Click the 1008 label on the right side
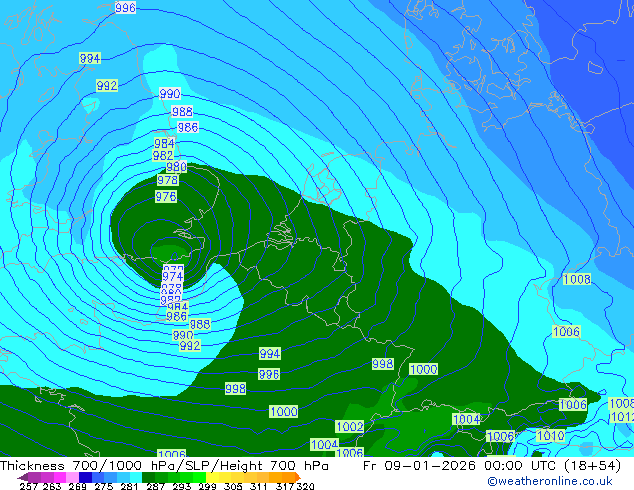Viewport: 634px width, 490px height. tap(577, 279)
